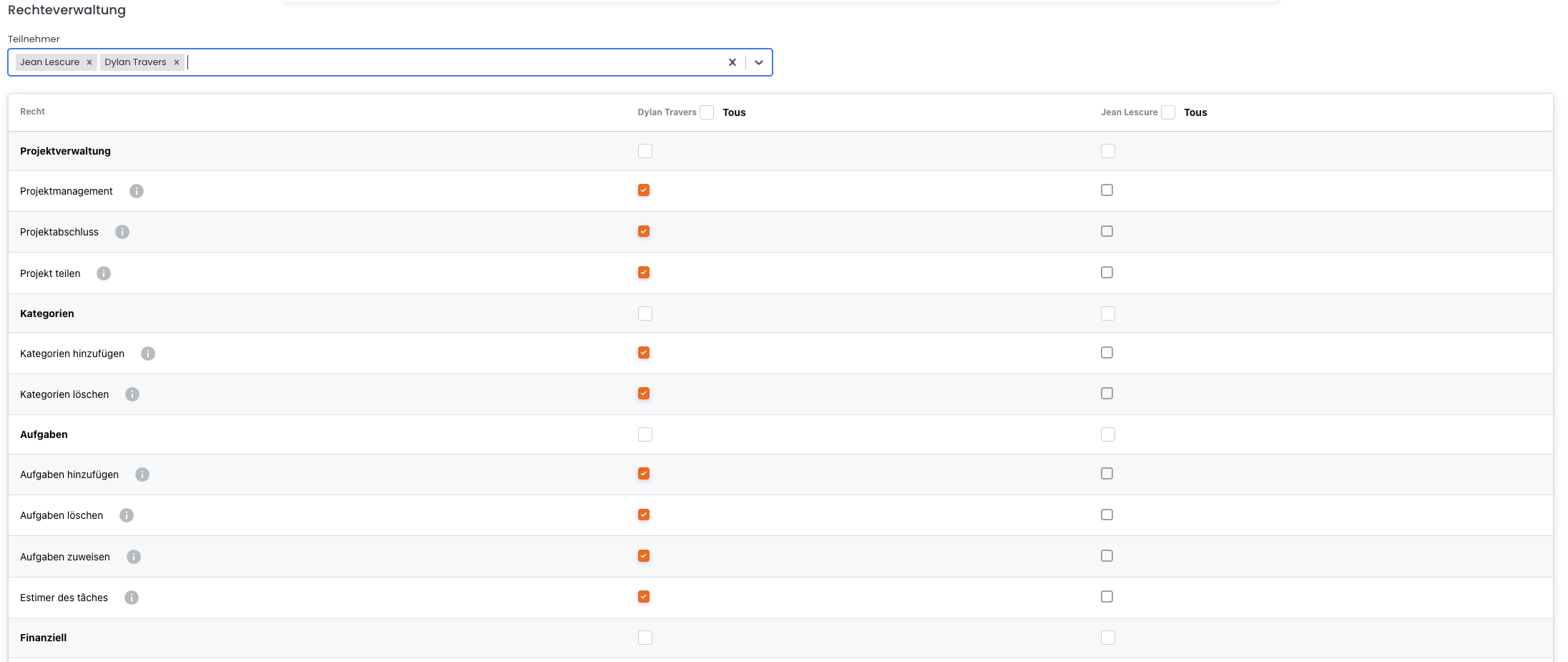Screen dimensions: 1568x662
Task: Remove Jean Lescure tag from Teilnehmer
Action: pyautogui.click(x=89, y=62)
